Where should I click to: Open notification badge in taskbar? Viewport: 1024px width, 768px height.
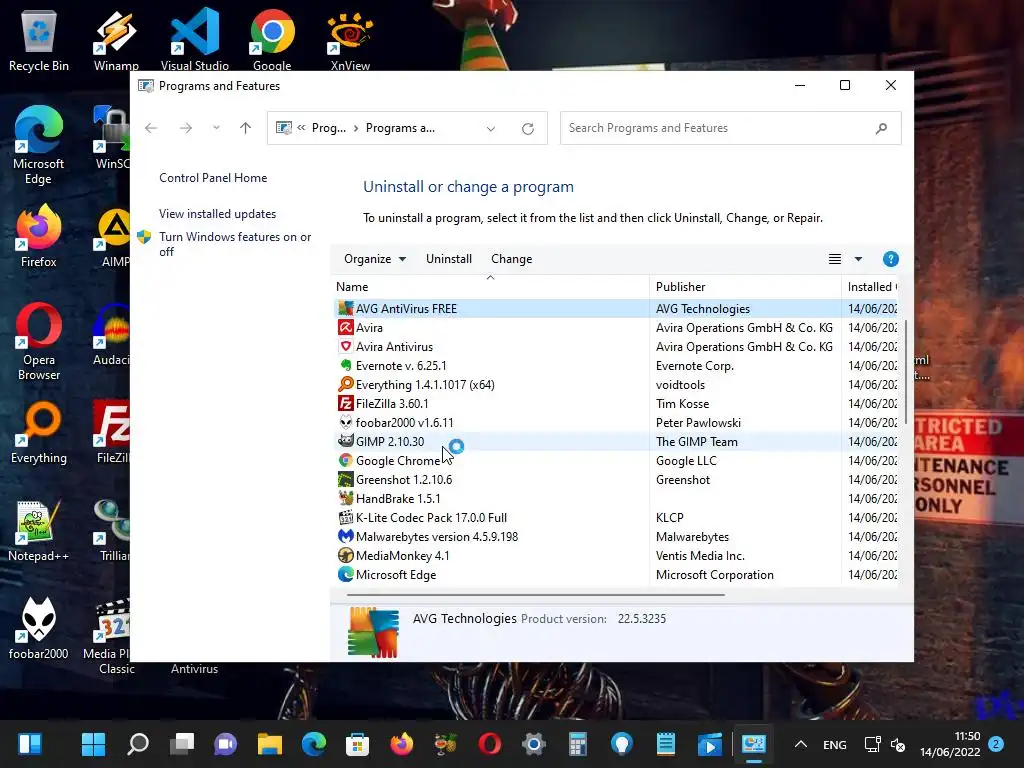pyautogui.click(x=995, y=744)
